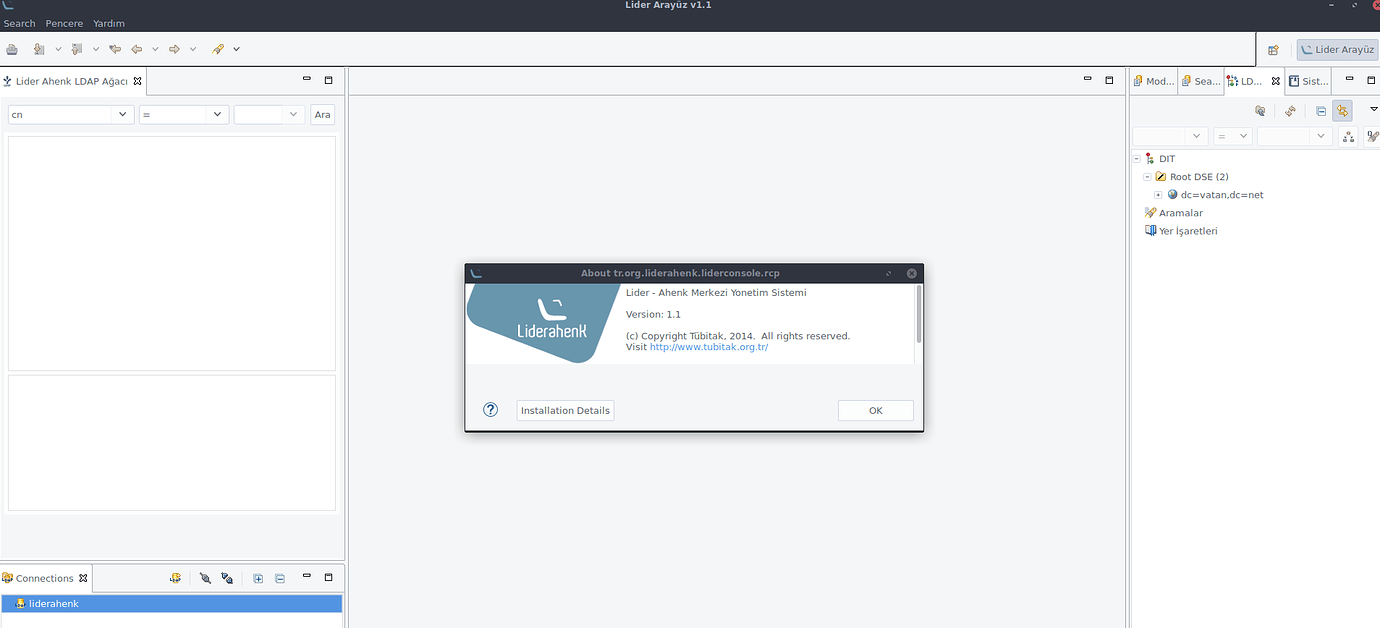Click the previous annotation up-arrow icon

click(77, 49)
